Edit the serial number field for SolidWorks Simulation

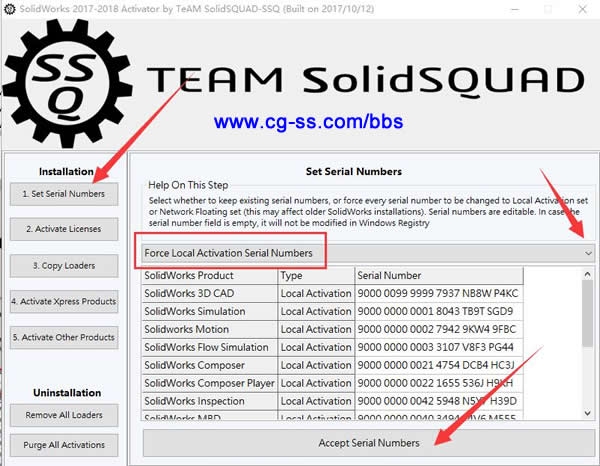pyautogui.click(x=438, y=311)
